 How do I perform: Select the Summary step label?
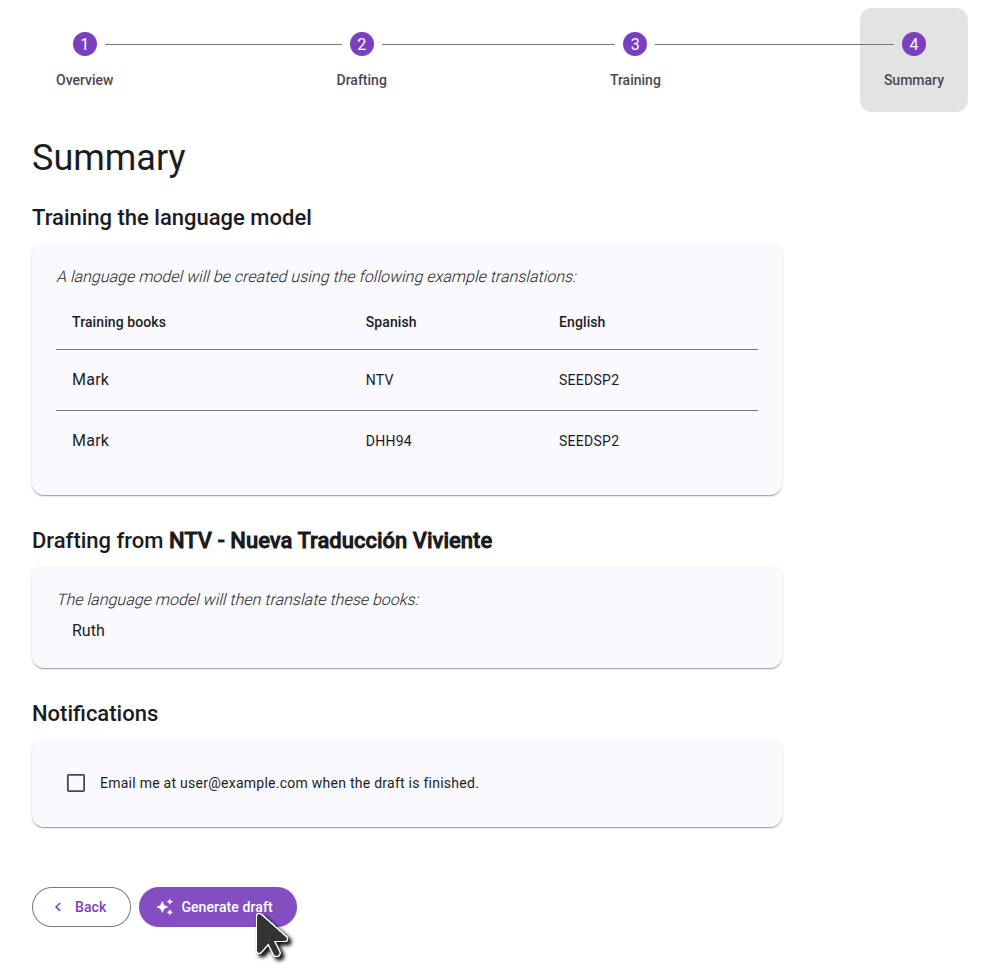[x=913, y=80]
